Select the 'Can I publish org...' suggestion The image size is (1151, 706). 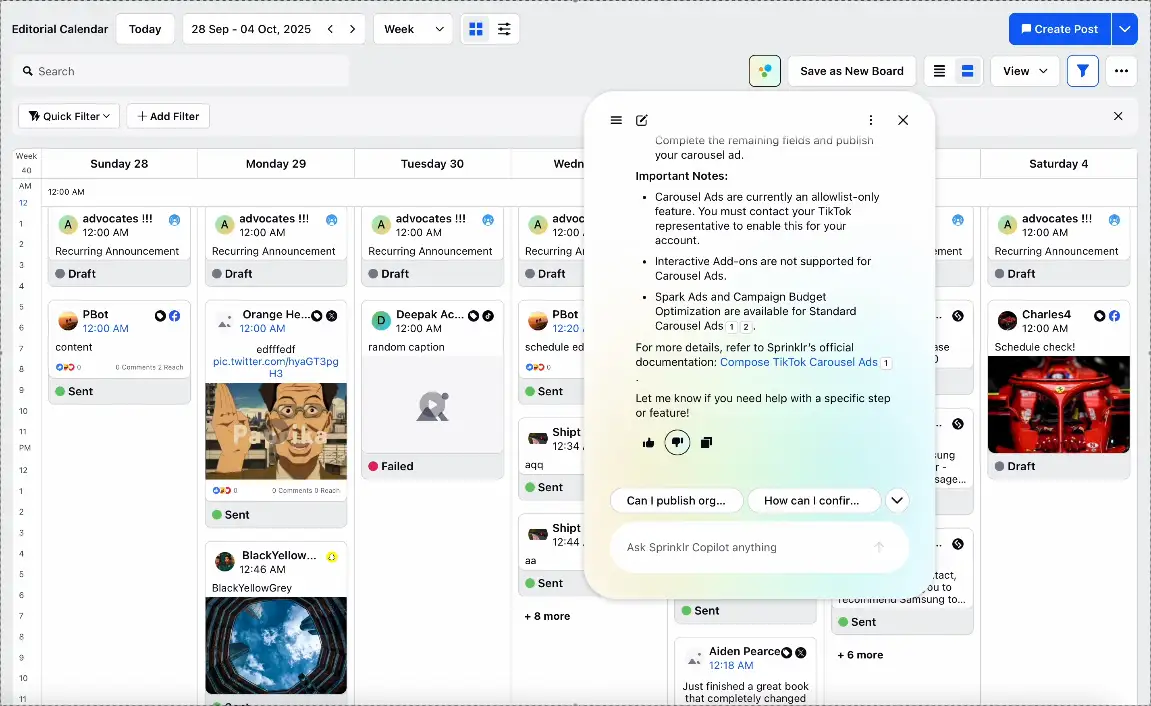675,501
